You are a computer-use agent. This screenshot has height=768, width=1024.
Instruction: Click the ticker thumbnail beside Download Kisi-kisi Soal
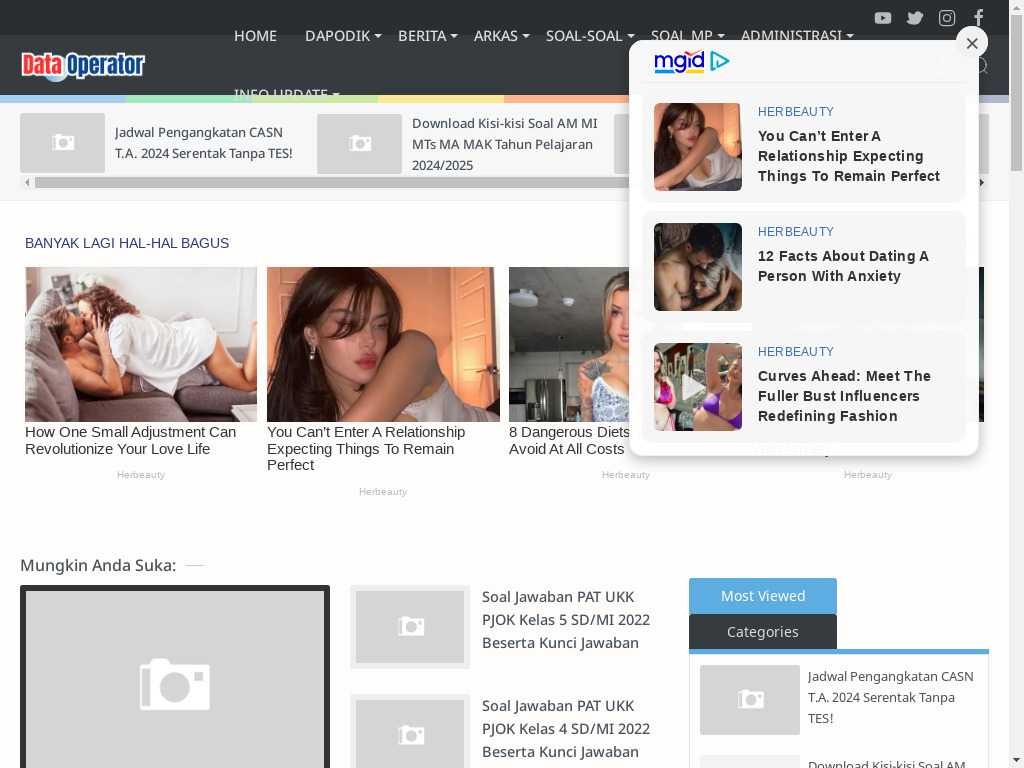click(x=359, y=144)
